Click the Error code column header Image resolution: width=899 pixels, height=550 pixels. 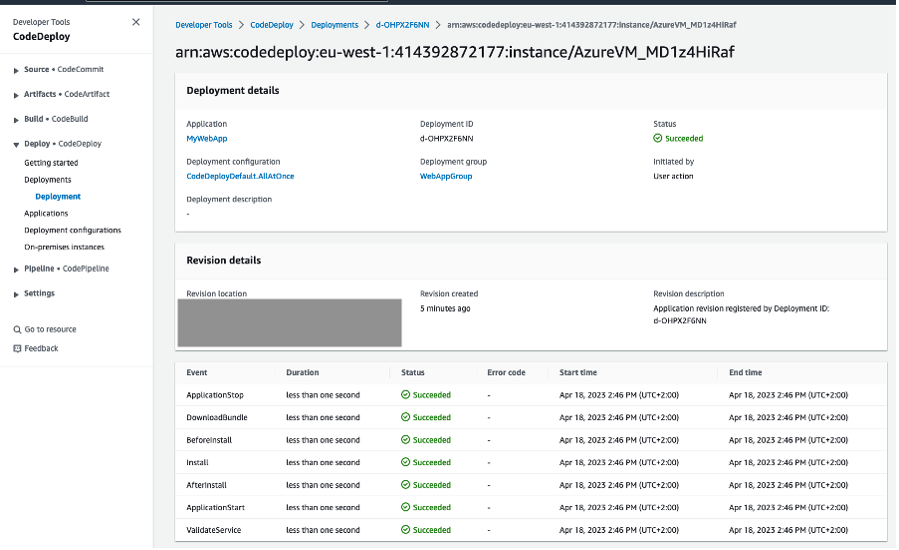[506, 373]
